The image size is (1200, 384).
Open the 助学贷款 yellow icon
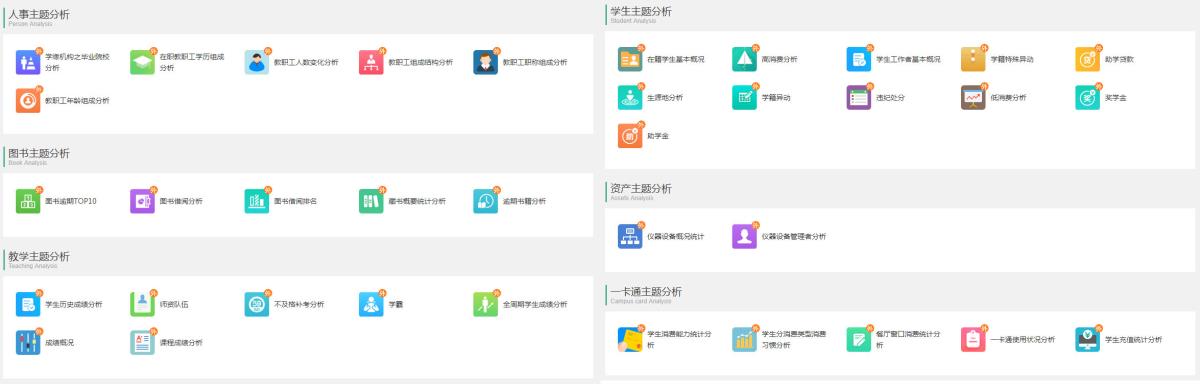pos(1087,59)
